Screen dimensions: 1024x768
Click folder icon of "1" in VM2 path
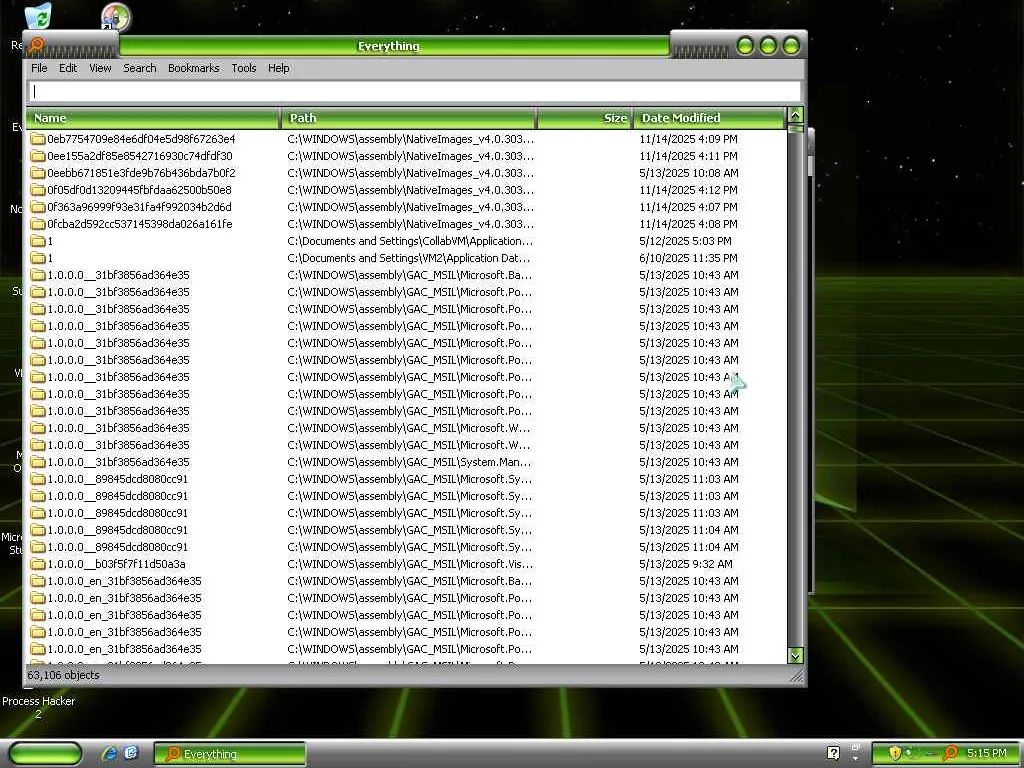38,258
